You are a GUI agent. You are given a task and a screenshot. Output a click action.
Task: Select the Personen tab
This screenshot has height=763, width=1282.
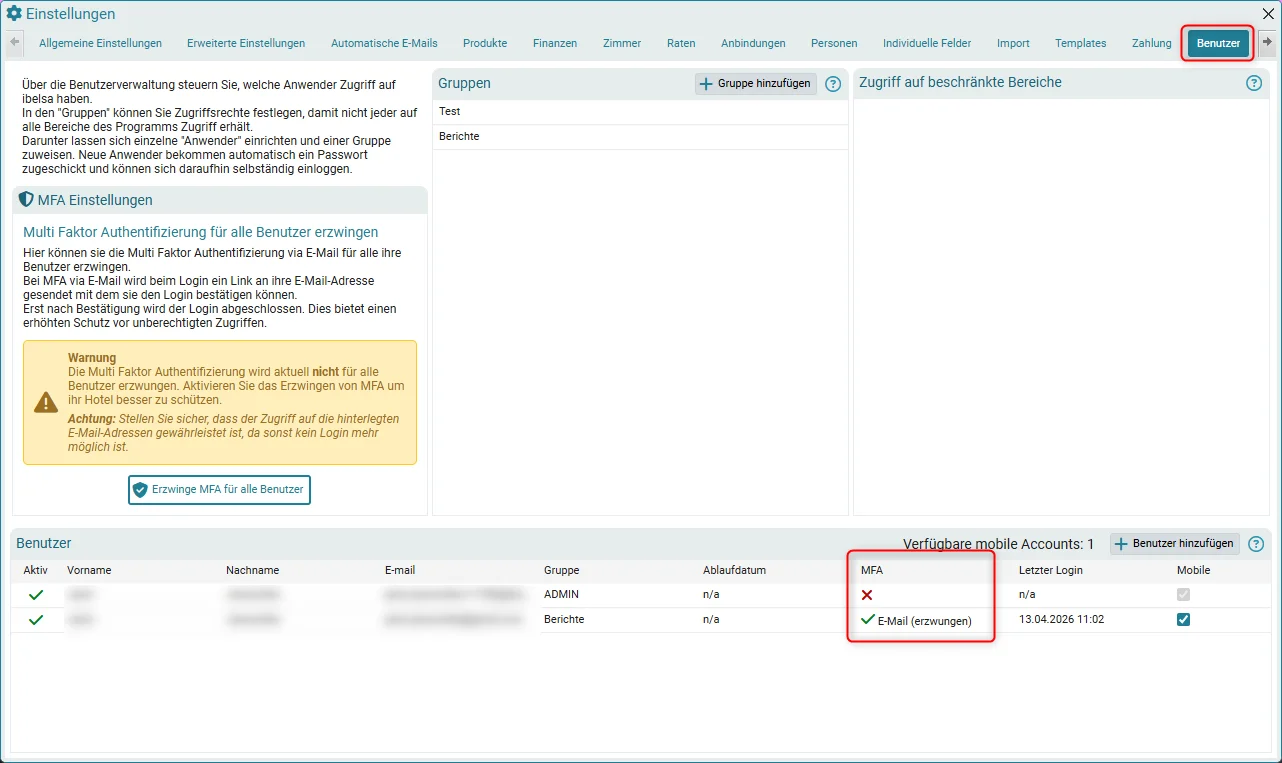tap(834, 43)
